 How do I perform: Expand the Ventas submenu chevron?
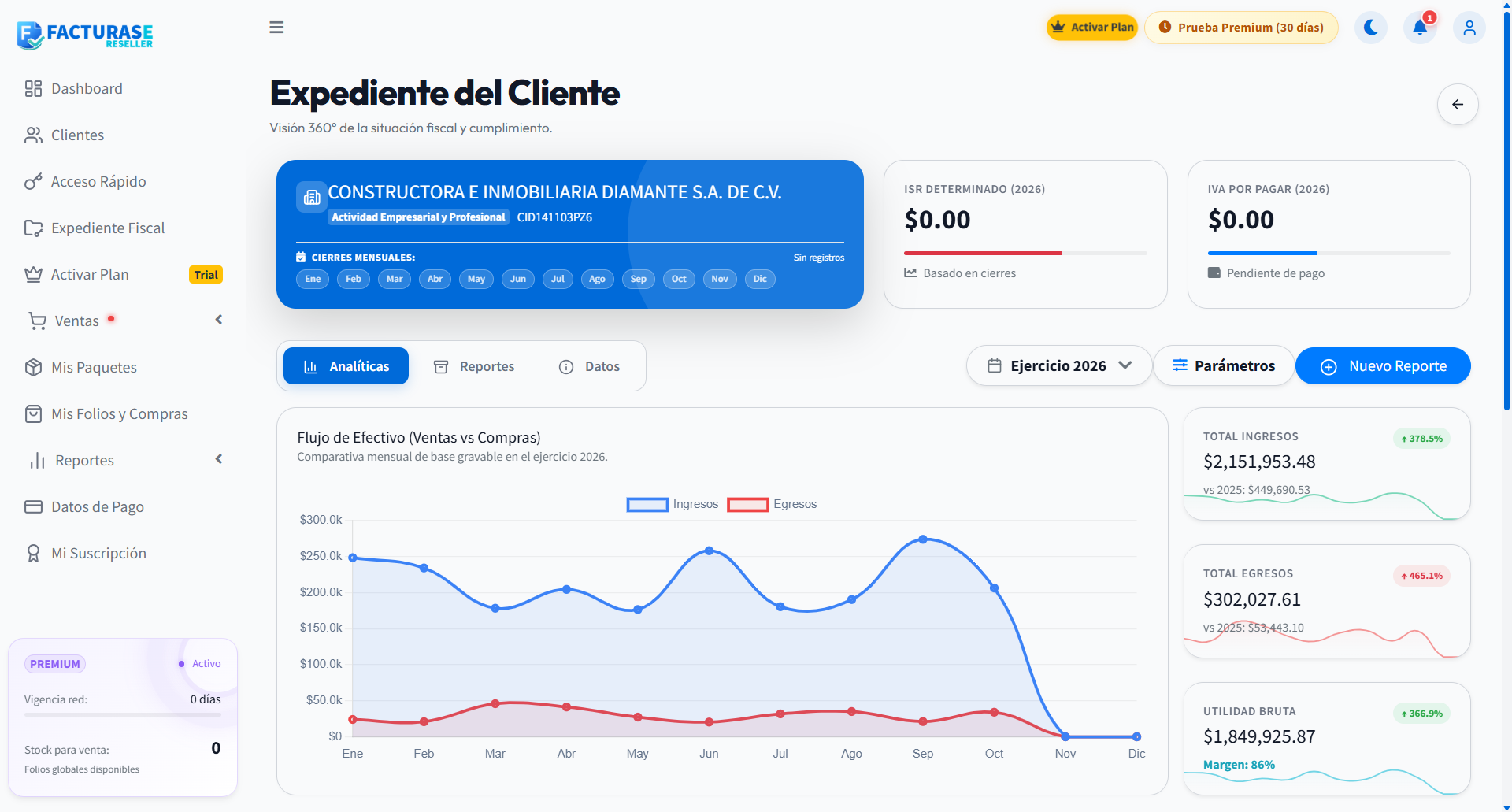point(219,320)
